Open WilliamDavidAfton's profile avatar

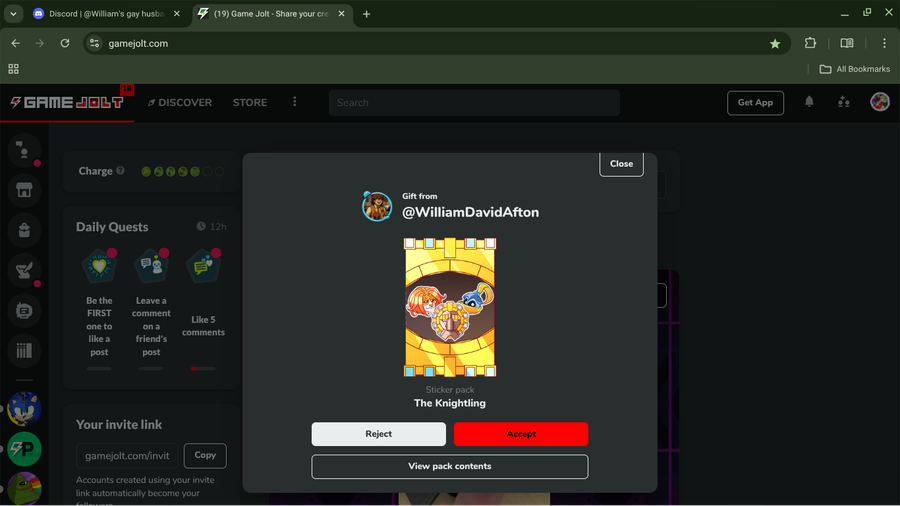tap(377, 206)
